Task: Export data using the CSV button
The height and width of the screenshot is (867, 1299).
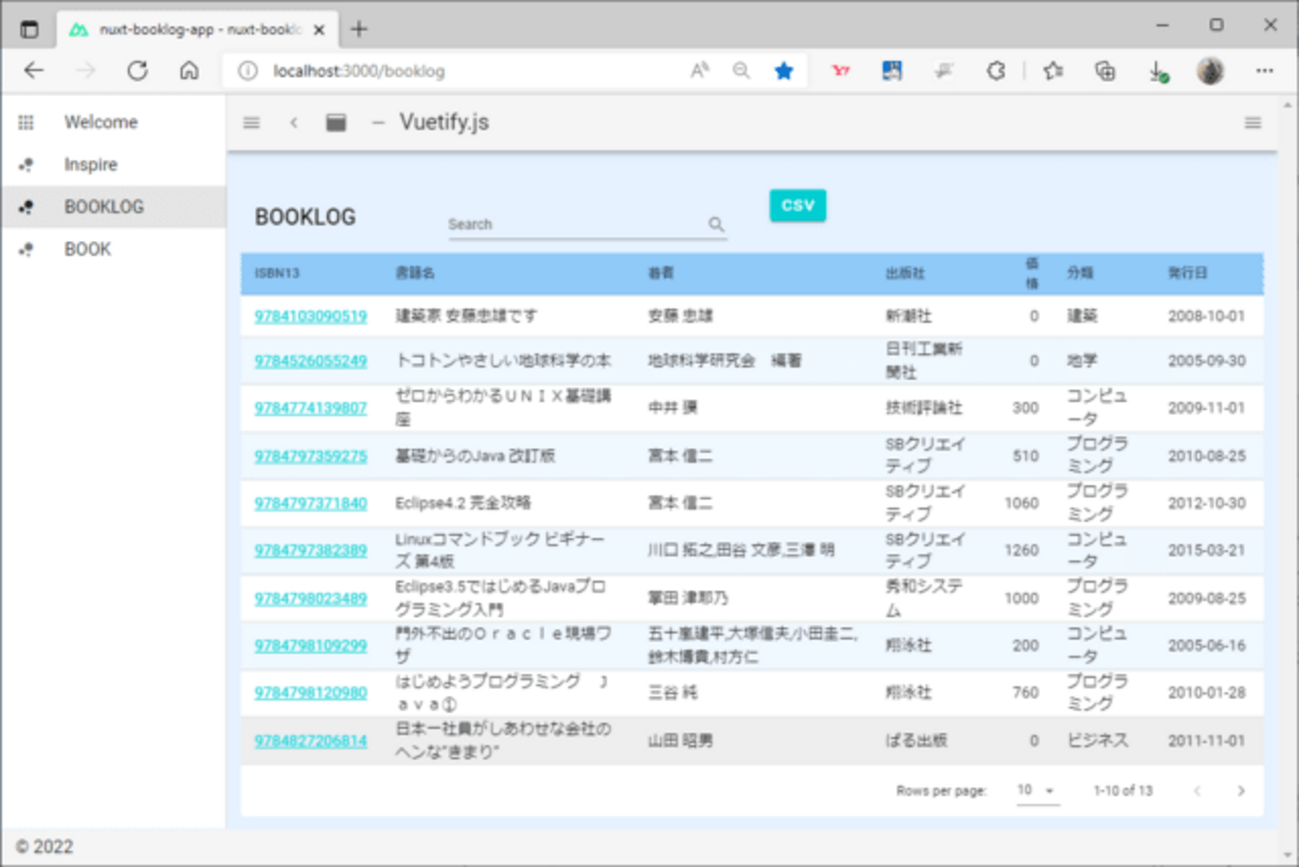Action: point(797,205)
